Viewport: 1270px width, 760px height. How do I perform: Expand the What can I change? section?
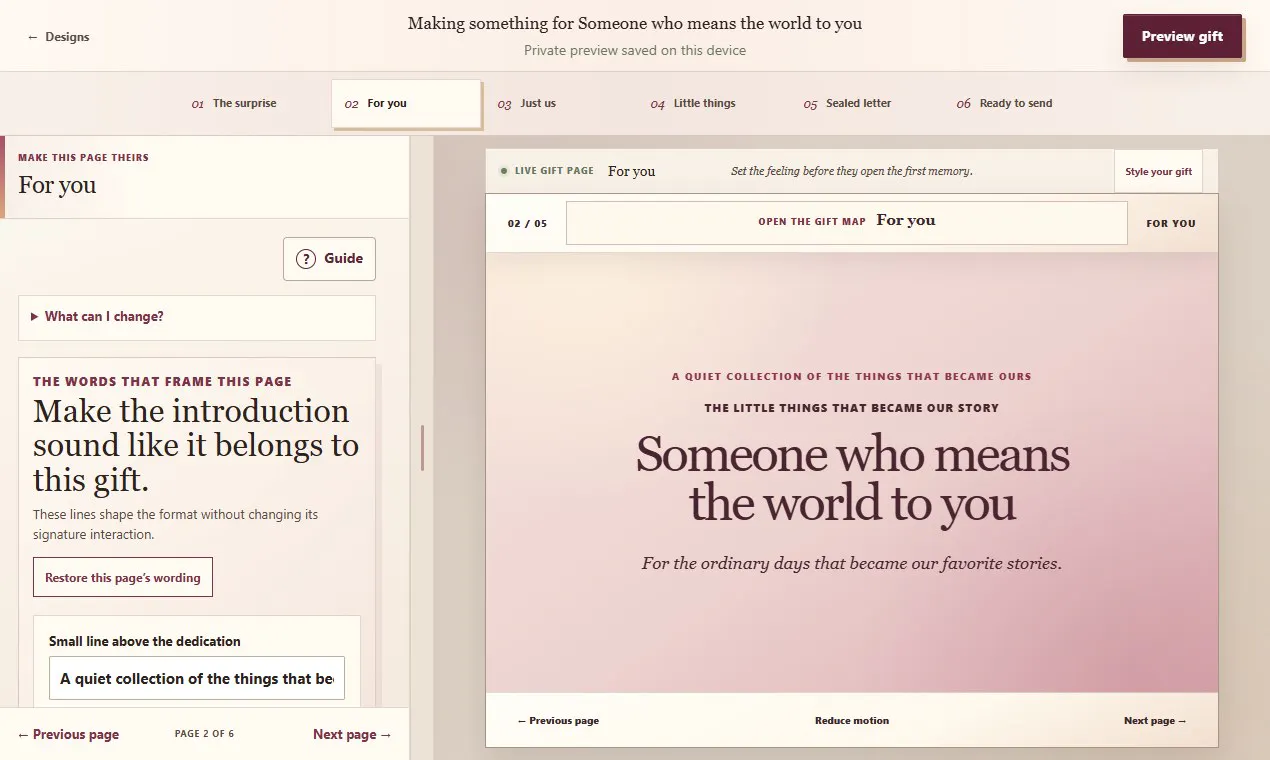tap(197, 317)
